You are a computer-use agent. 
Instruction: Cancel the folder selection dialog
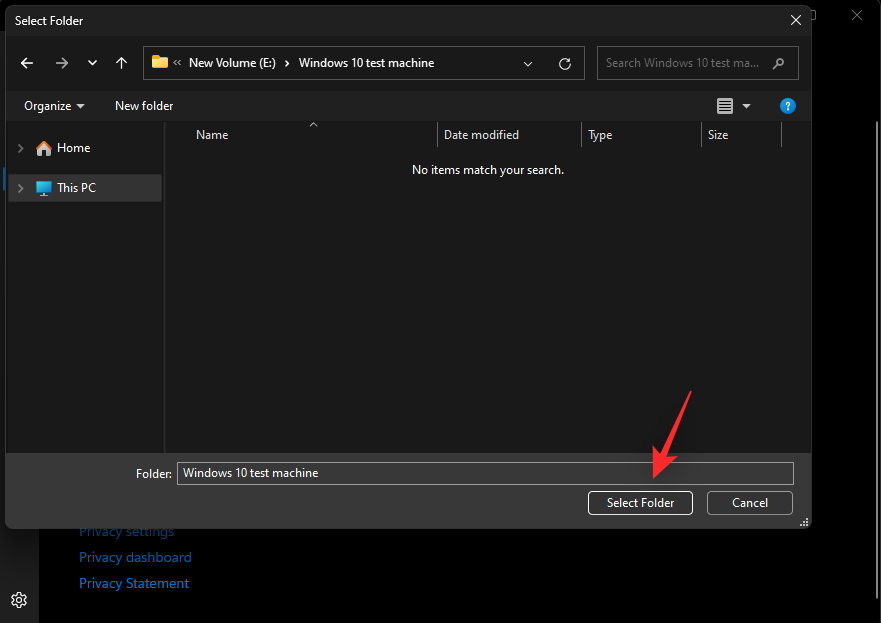point(749,503)
